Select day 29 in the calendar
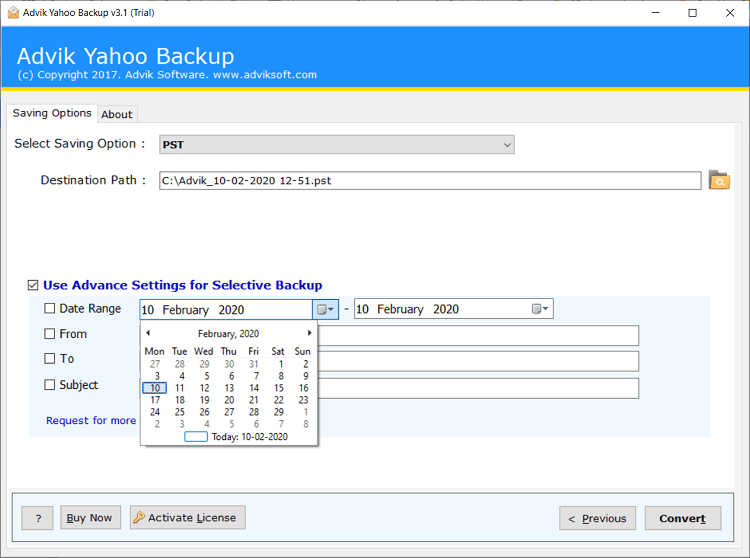The width and height of the screenshot is (750, 558). (278, 412)
